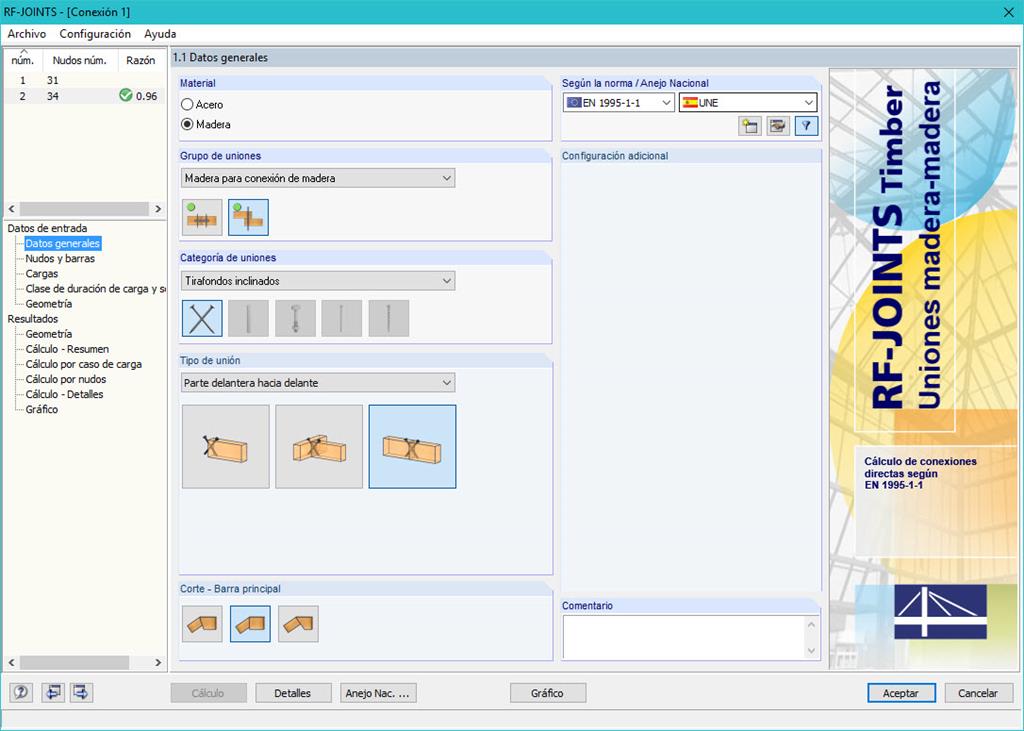This screenshot has width=1024, height=731.
Task: Click the bolt category icon
Action: (295, 319)
